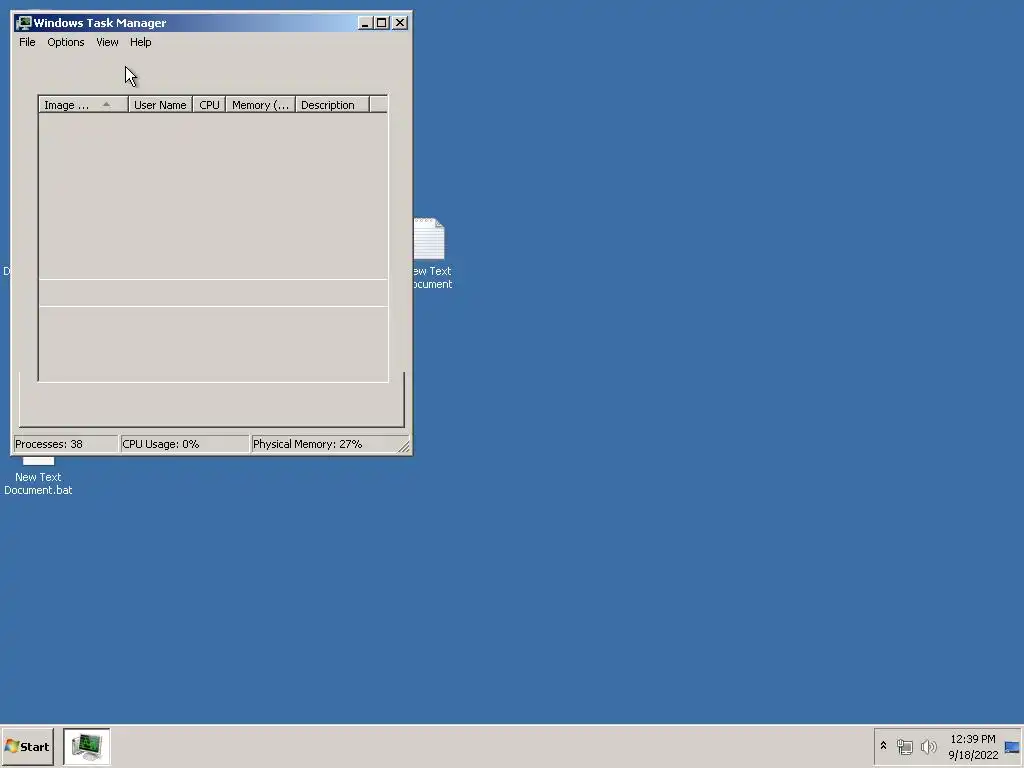Viewport: 1024px width, 768px height.
Task: Open the Options menu
Action: coord(65,42)
